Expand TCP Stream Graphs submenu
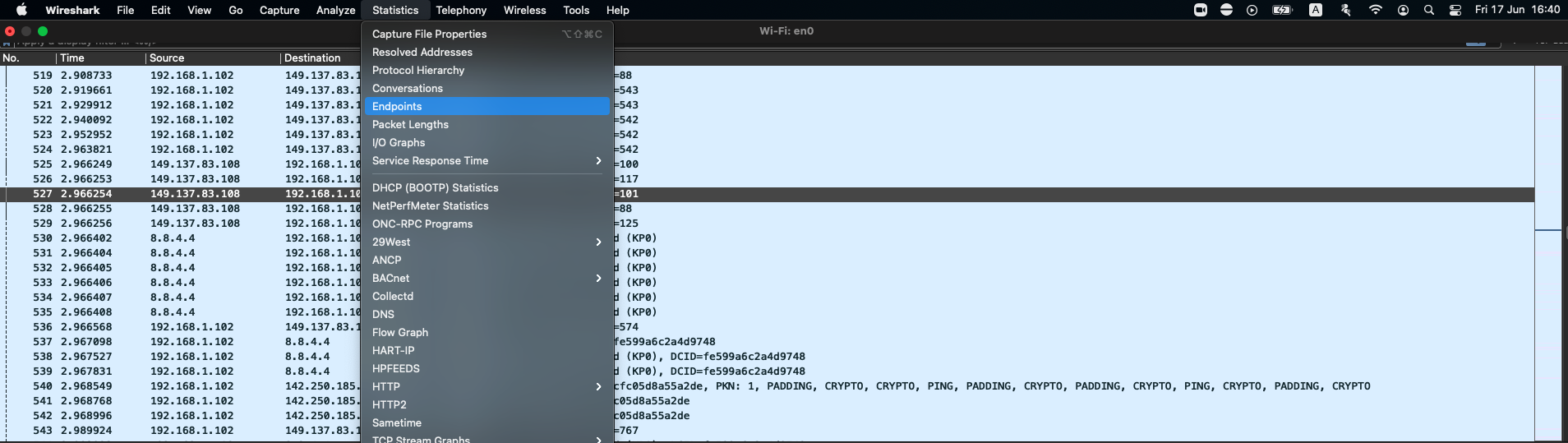Screen dimensions: 1568x443 487,438
